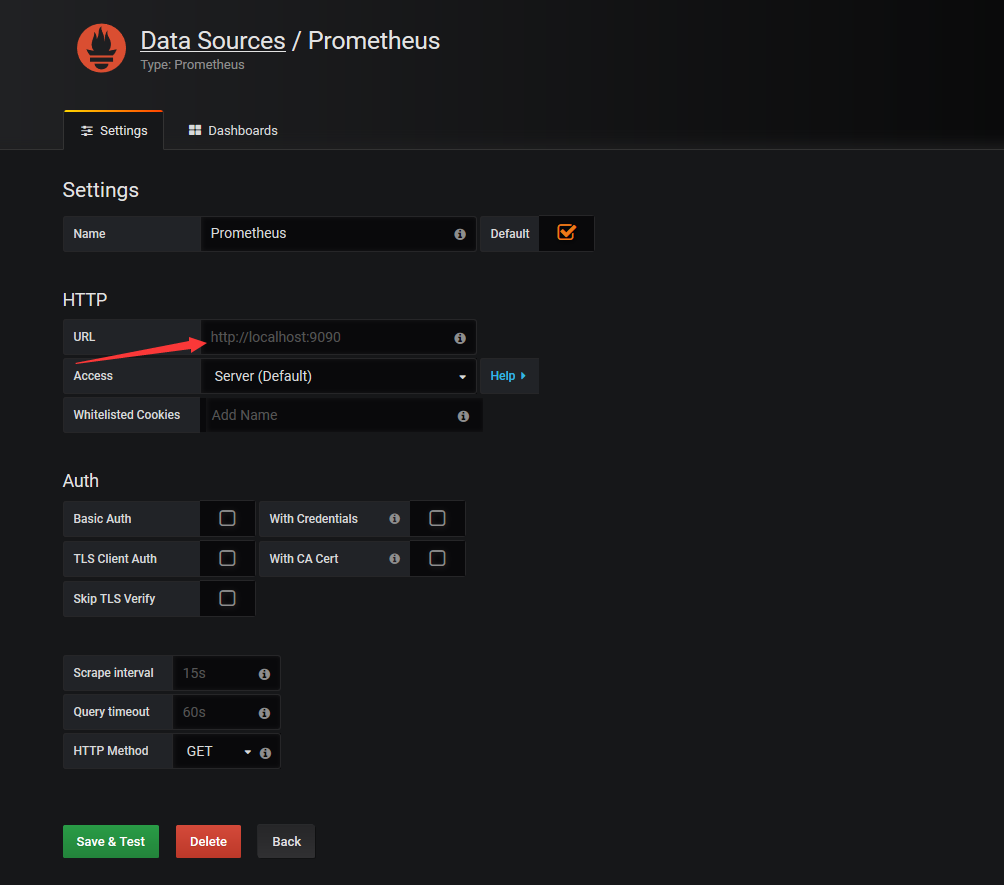
Task: Click the URL input field
Action: [x=338, y=337]
